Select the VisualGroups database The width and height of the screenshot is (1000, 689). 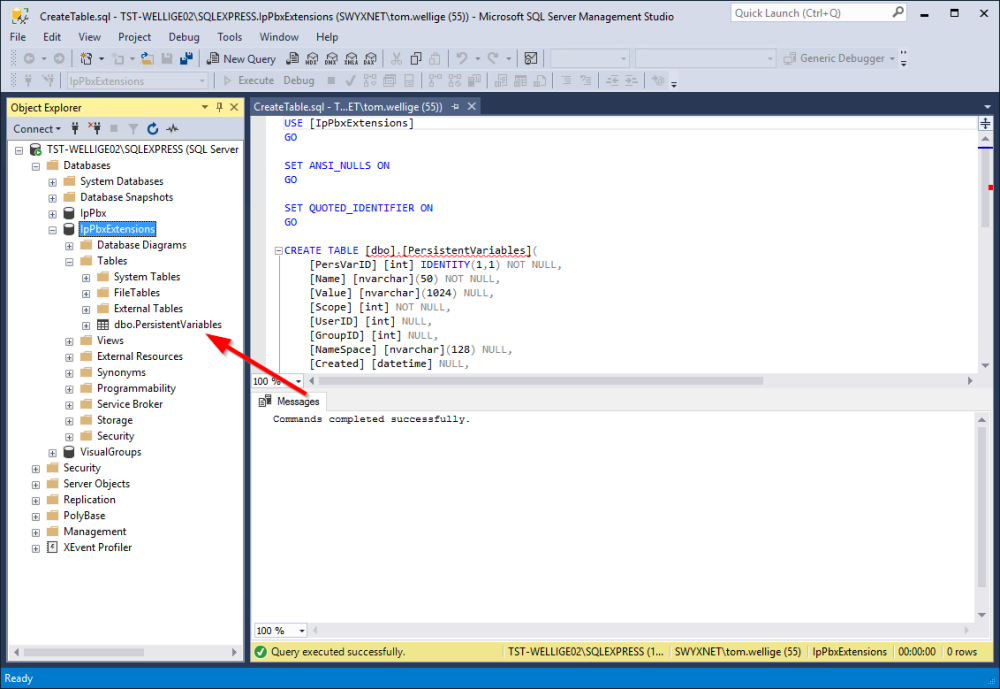point(110,452)
